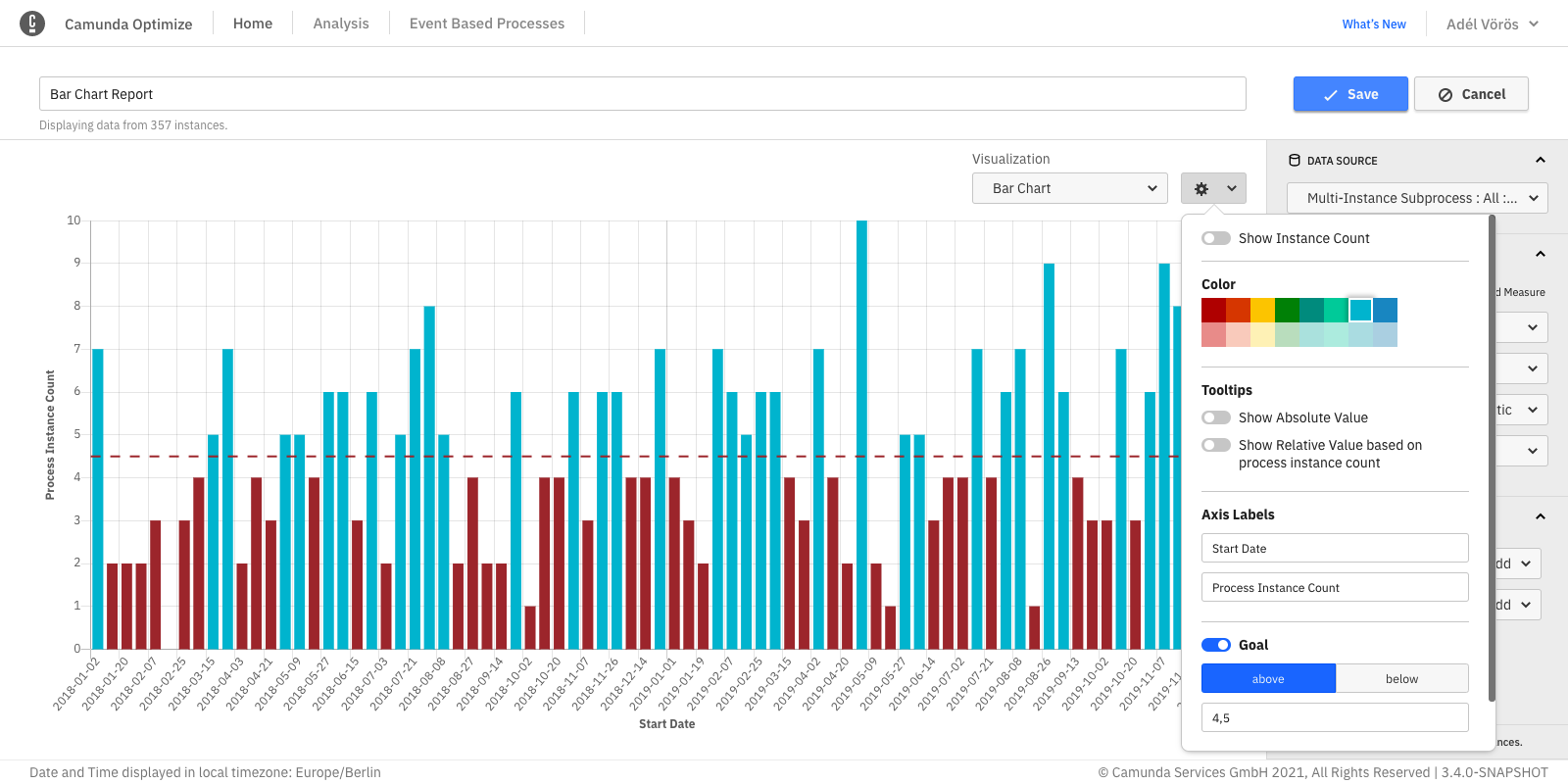
Task: Click the checkmark icon on Save
Action: click(x=1331, y=95)
